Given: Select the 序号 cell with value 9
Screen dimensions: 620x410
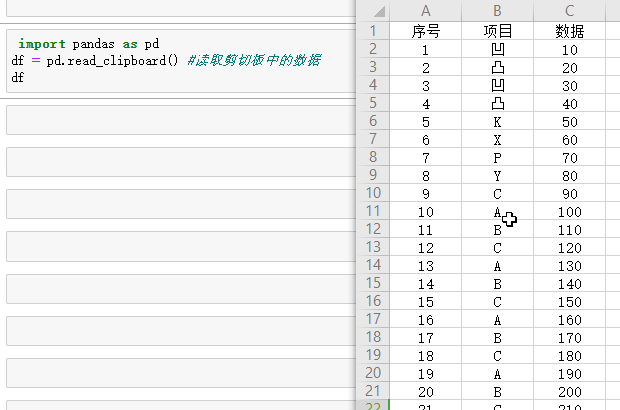Looking at the screenshot, I should (x=425, y=194).
